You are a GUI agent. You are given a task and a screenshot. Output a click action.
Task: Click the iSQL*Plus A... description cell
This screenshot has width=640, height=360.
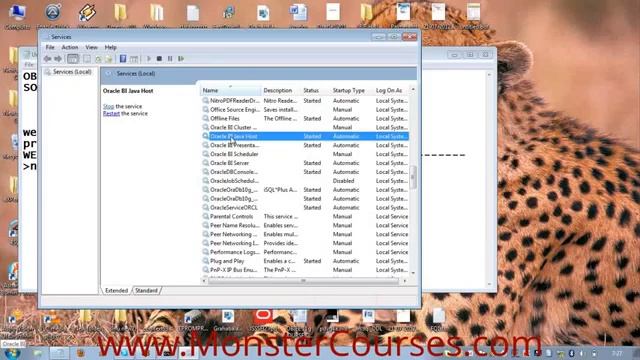point(280,190)
